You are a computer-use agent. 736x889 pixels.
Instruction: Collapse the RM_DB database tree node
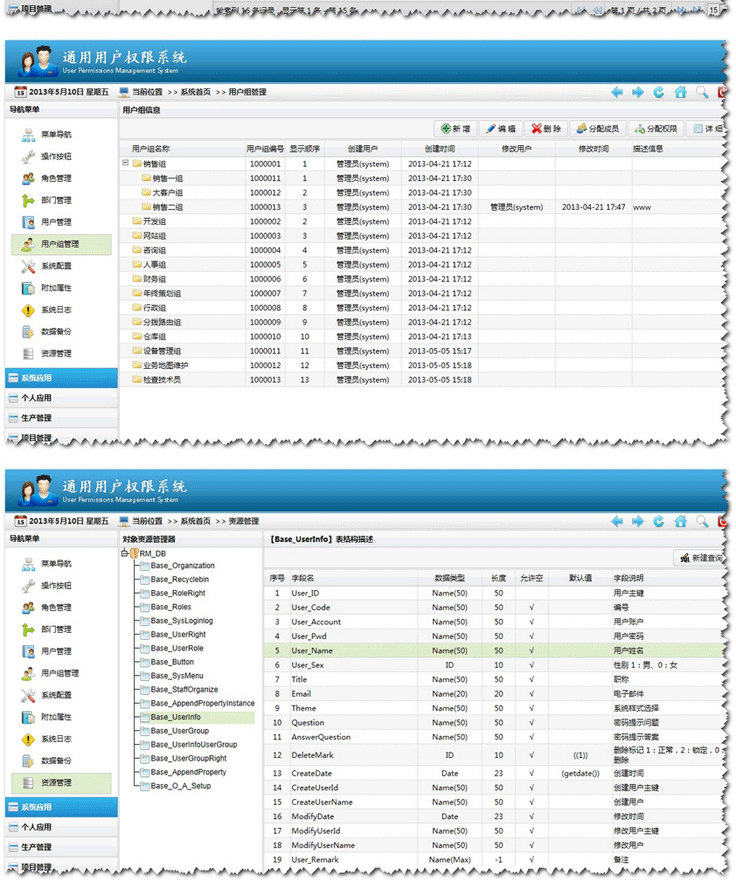click(124, 553)
